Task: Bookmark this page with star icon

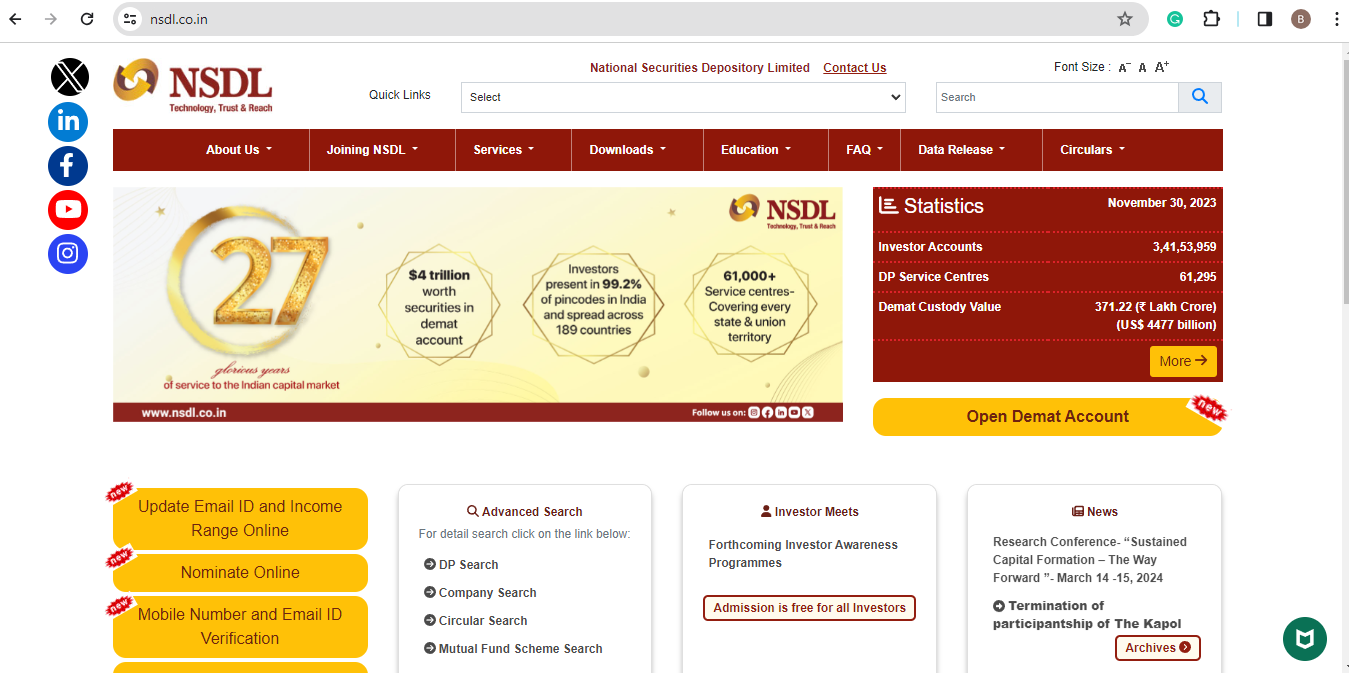Action: [x=1125, y=19]
